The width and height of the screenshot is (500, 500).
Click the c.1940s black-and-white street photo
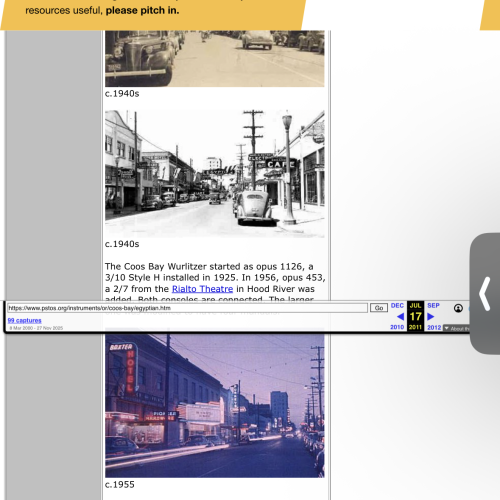pyautogui.click(x=215, y=174)
